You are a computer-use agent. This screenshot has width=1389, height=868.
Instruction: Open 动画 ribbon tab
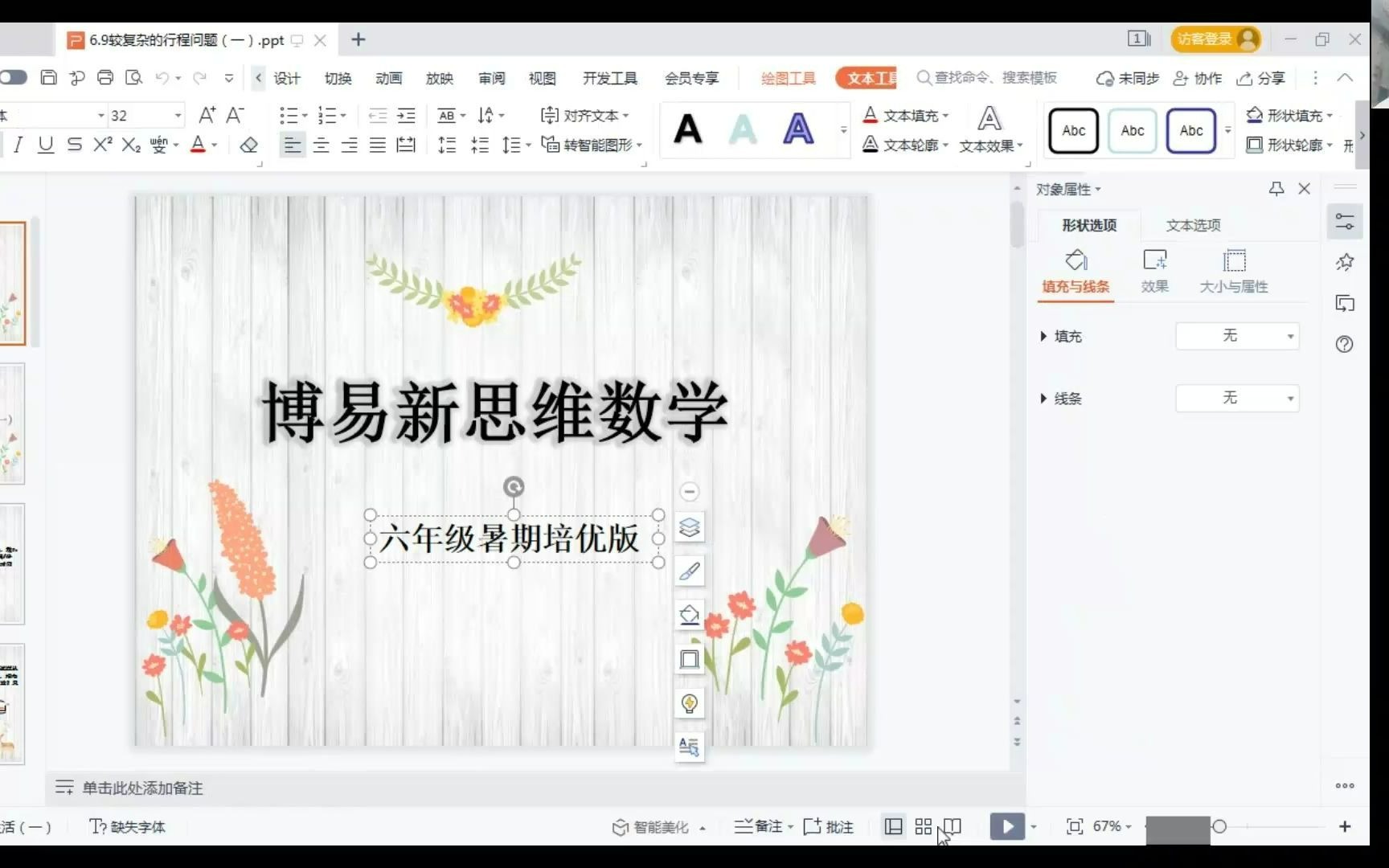tap(389, 78)
